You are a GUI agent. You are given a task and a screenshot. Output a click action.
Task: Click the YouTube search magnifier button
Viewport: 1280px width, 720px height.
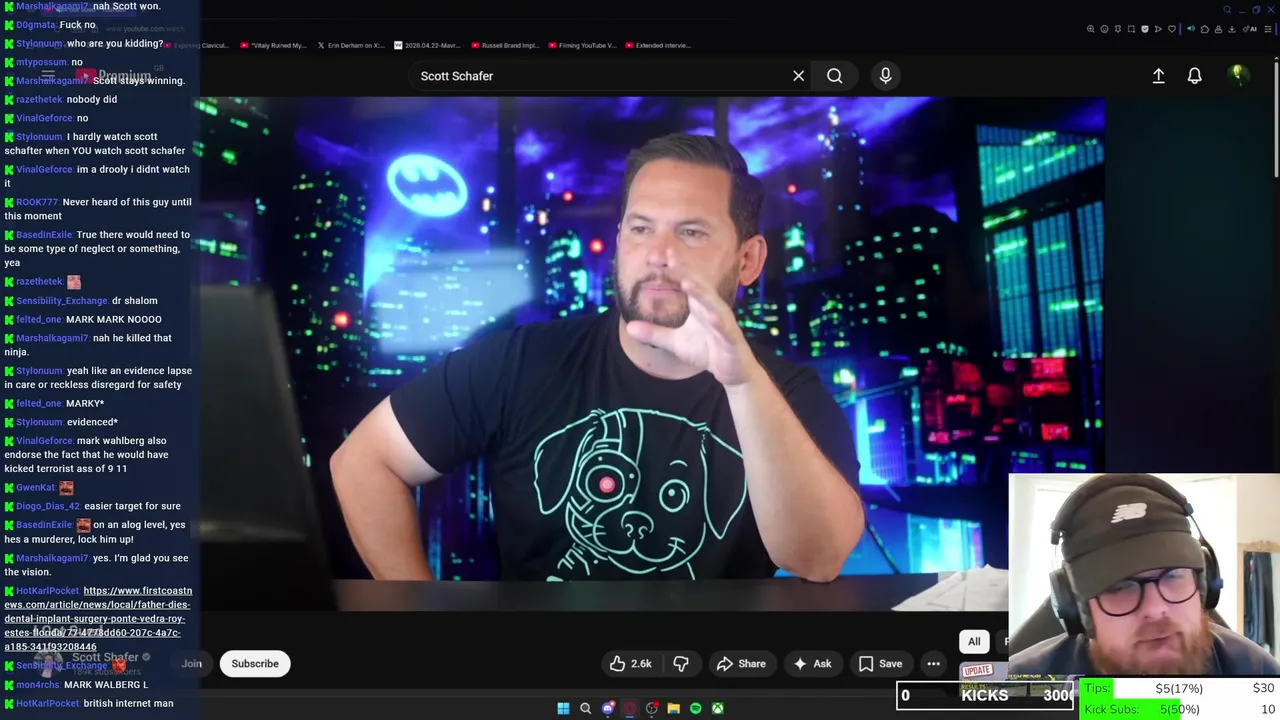(834, 76)
